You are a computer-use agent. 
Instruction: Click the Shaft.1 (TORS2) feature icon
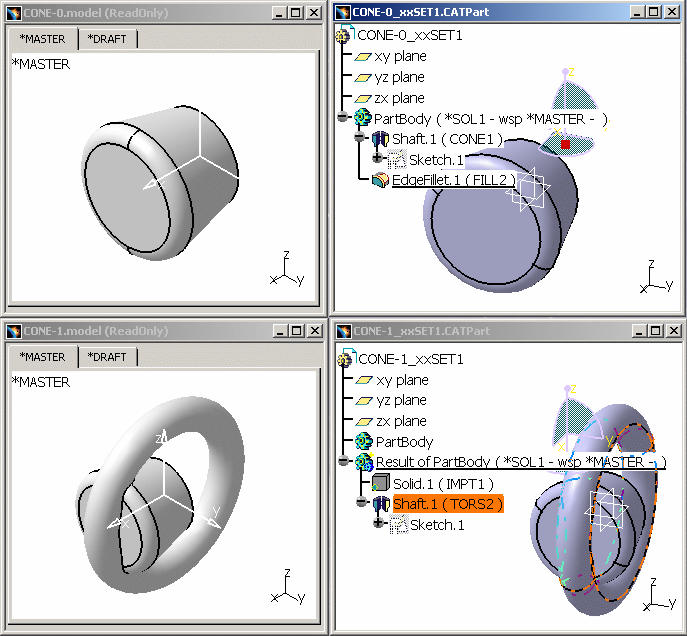pos(380,504)
